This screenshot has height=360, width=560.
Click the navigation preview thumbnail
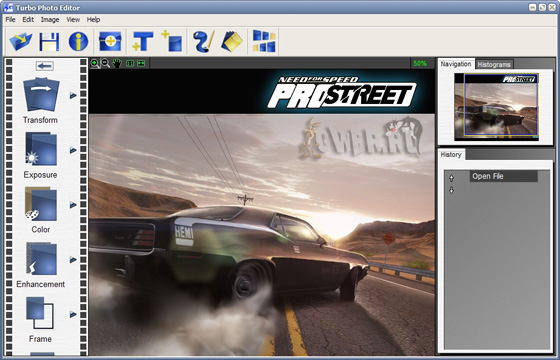496,107
